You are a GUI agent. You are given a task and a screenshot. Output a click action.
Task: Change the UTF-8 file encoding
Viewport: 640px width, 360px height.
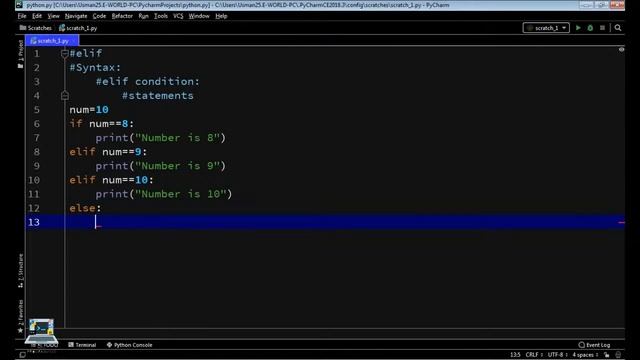point(558,355)
